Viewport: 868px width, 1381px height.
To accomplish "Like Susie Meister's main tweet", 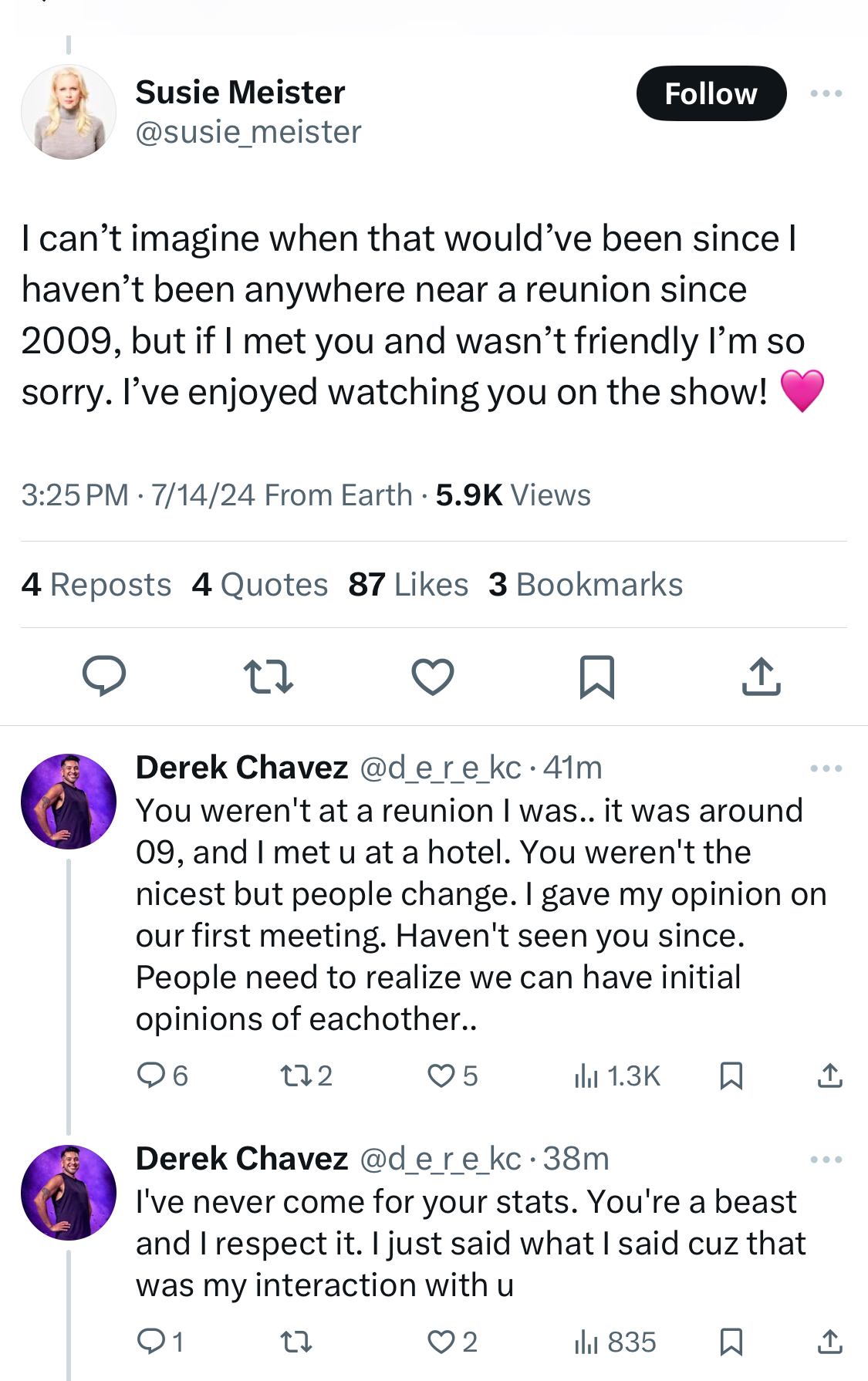I will pyautogui.click(x=433, y=677).
